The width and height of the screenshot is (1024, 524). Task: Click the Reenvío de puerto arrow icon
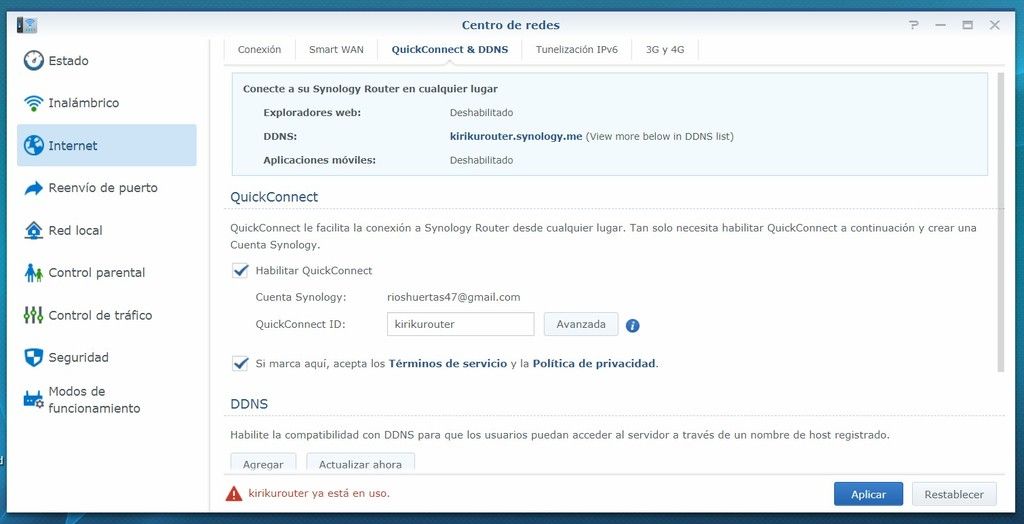tap(33, 188)
